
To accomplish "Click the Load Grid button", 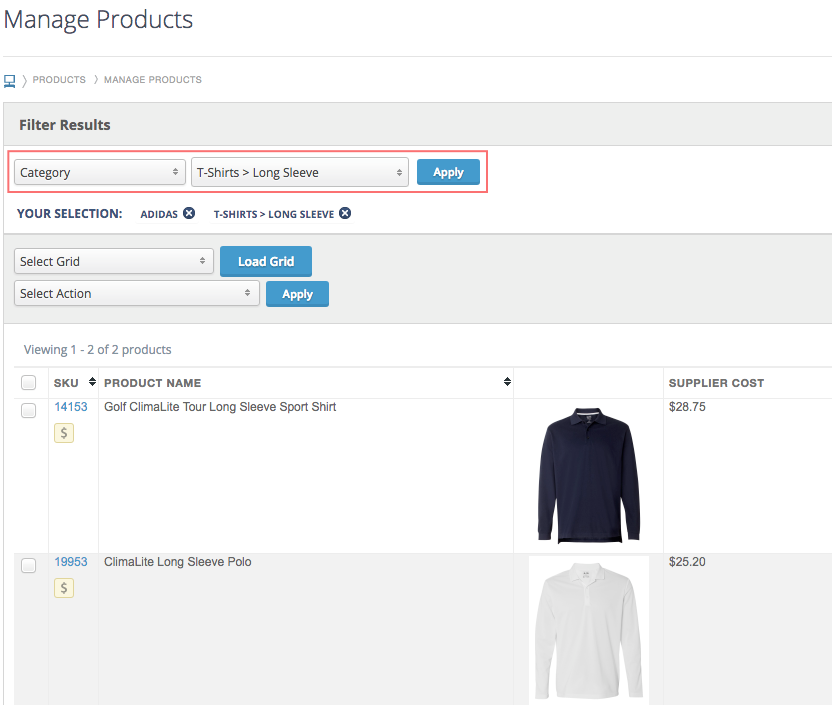I will click(x=266, y=261).
